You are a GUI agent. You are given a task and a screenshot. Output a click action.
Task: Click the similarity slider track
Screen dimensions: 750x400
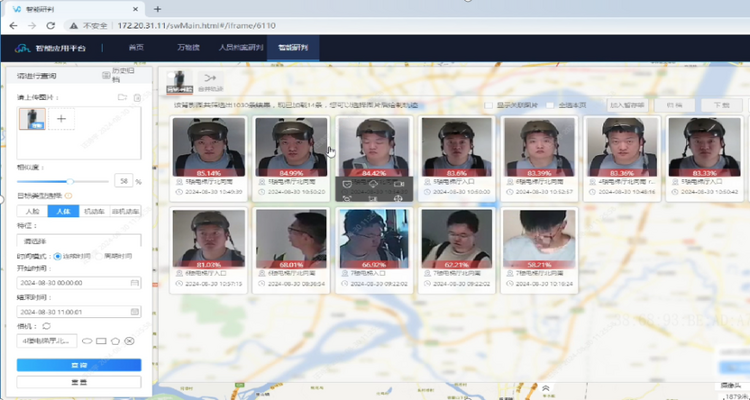coord(63,181)
